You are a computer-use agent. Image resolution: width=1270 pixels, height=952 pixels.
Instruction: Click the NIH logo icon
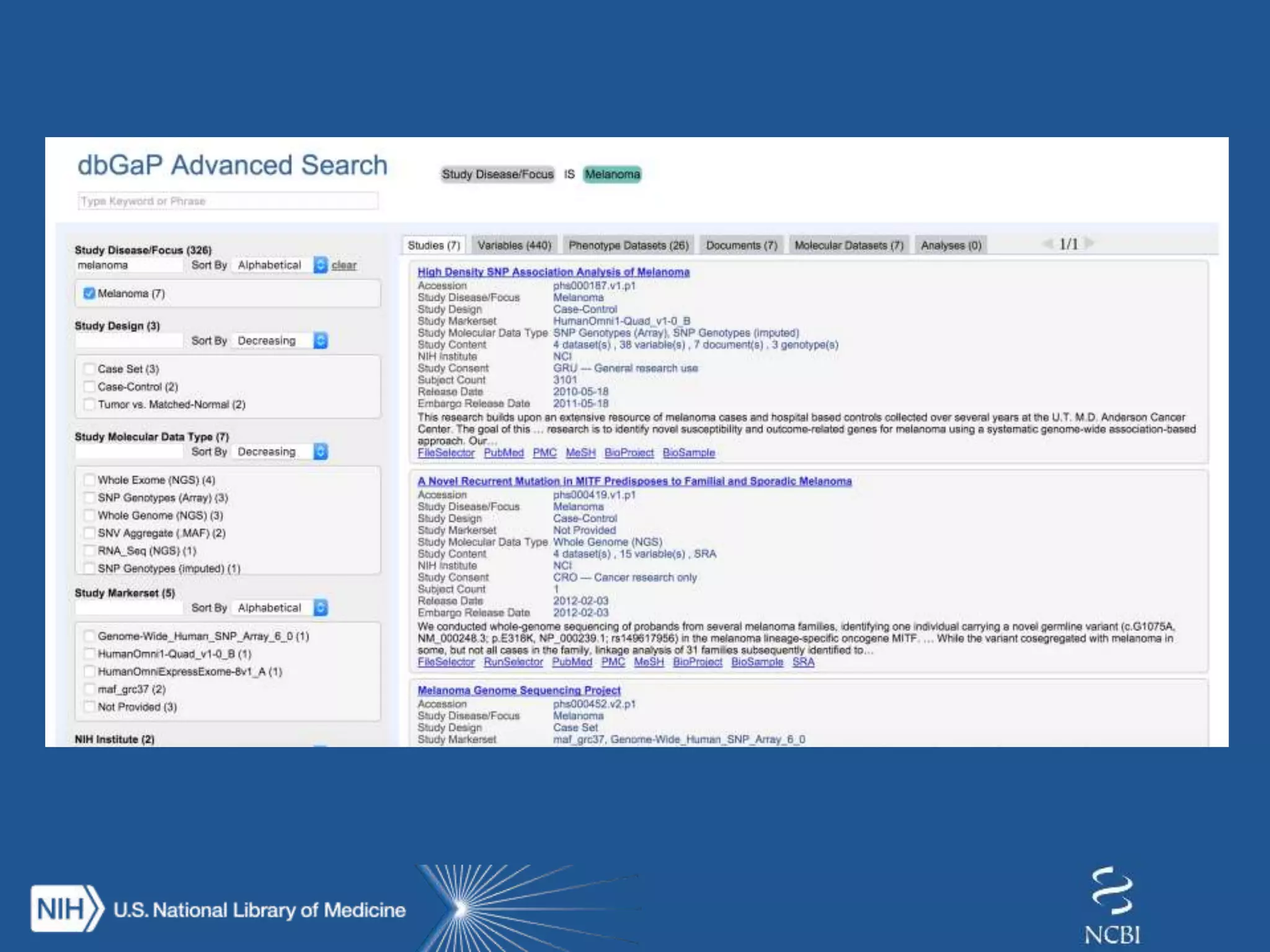point(66,909)
